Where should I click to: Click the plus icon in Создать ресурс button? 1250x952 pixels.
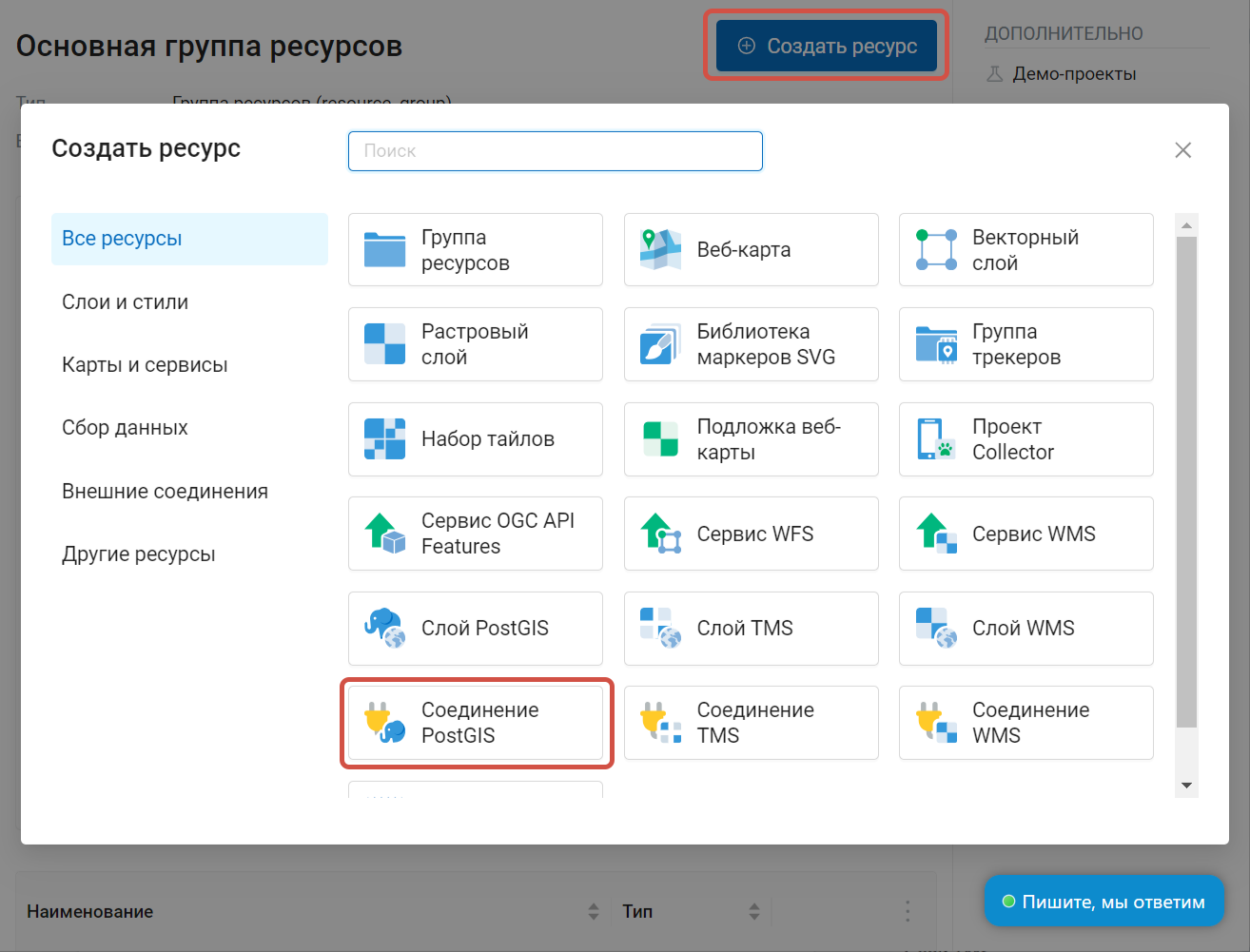[747, 46]
